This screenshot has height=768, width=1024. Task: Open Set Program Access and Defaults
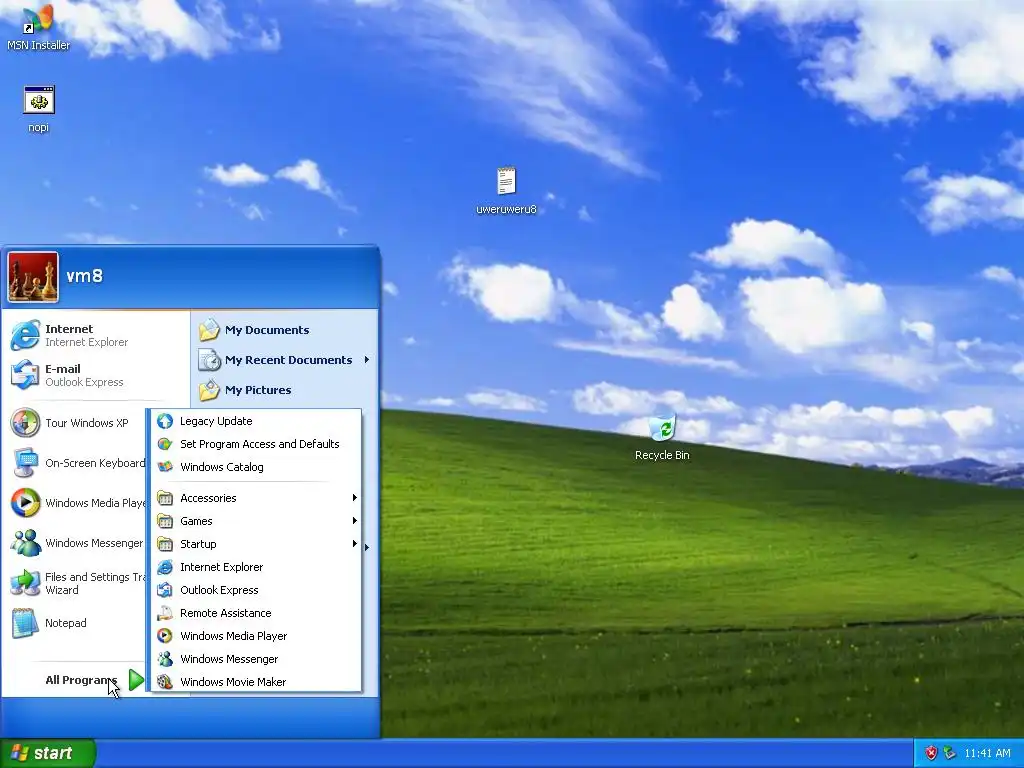click(256, 444)
